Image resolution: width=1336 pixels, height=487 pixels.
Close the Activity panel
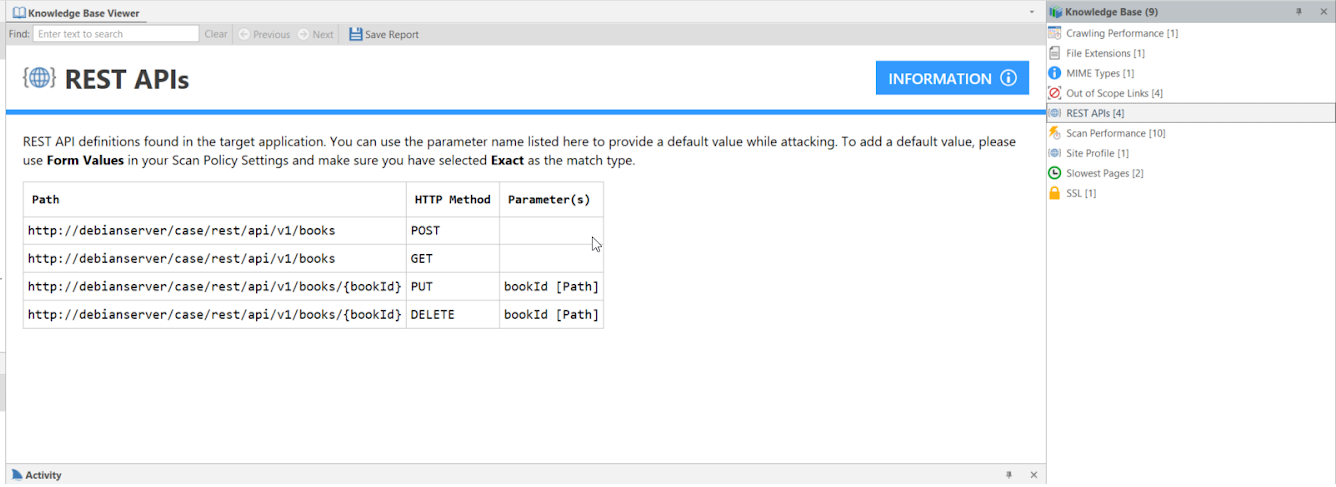pyautogui.click(x=1034, y=475)
